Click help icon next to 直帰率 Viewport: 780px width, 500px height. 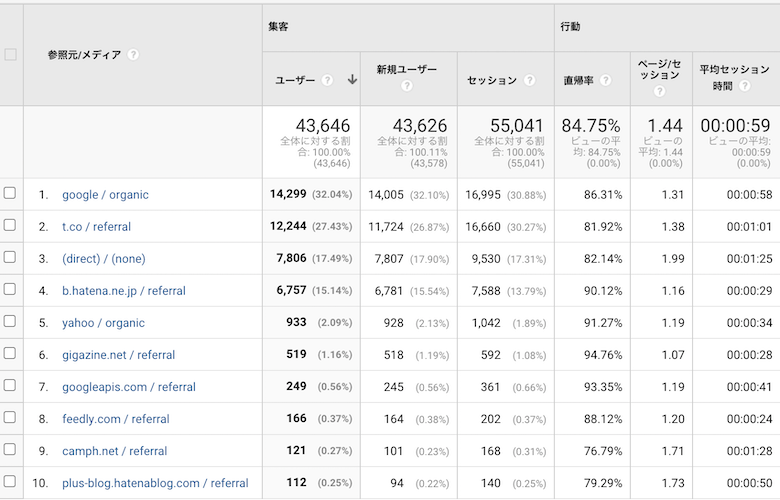[x=605, y=80]
